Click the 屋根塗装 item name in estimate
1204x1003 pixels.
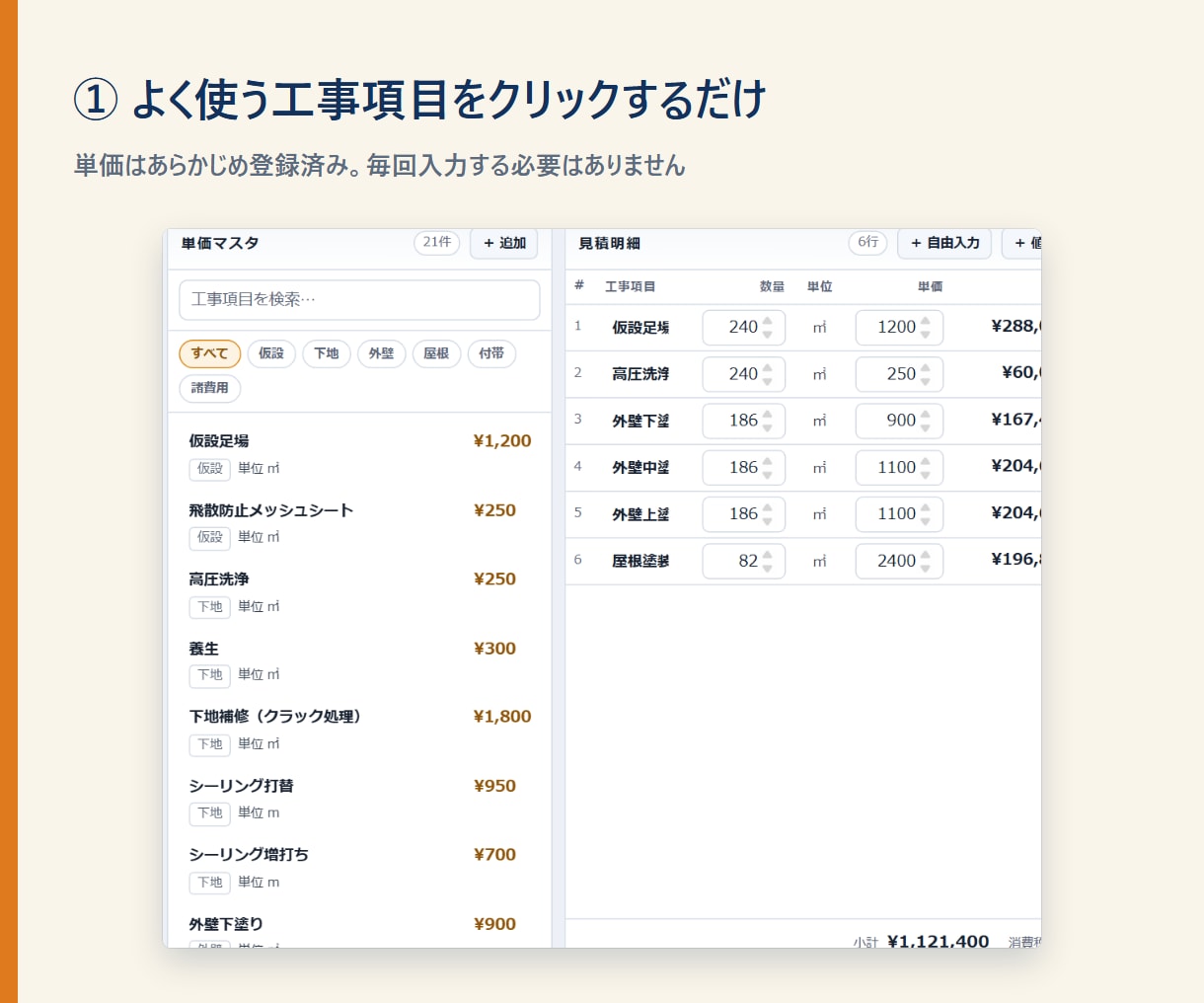640,561
